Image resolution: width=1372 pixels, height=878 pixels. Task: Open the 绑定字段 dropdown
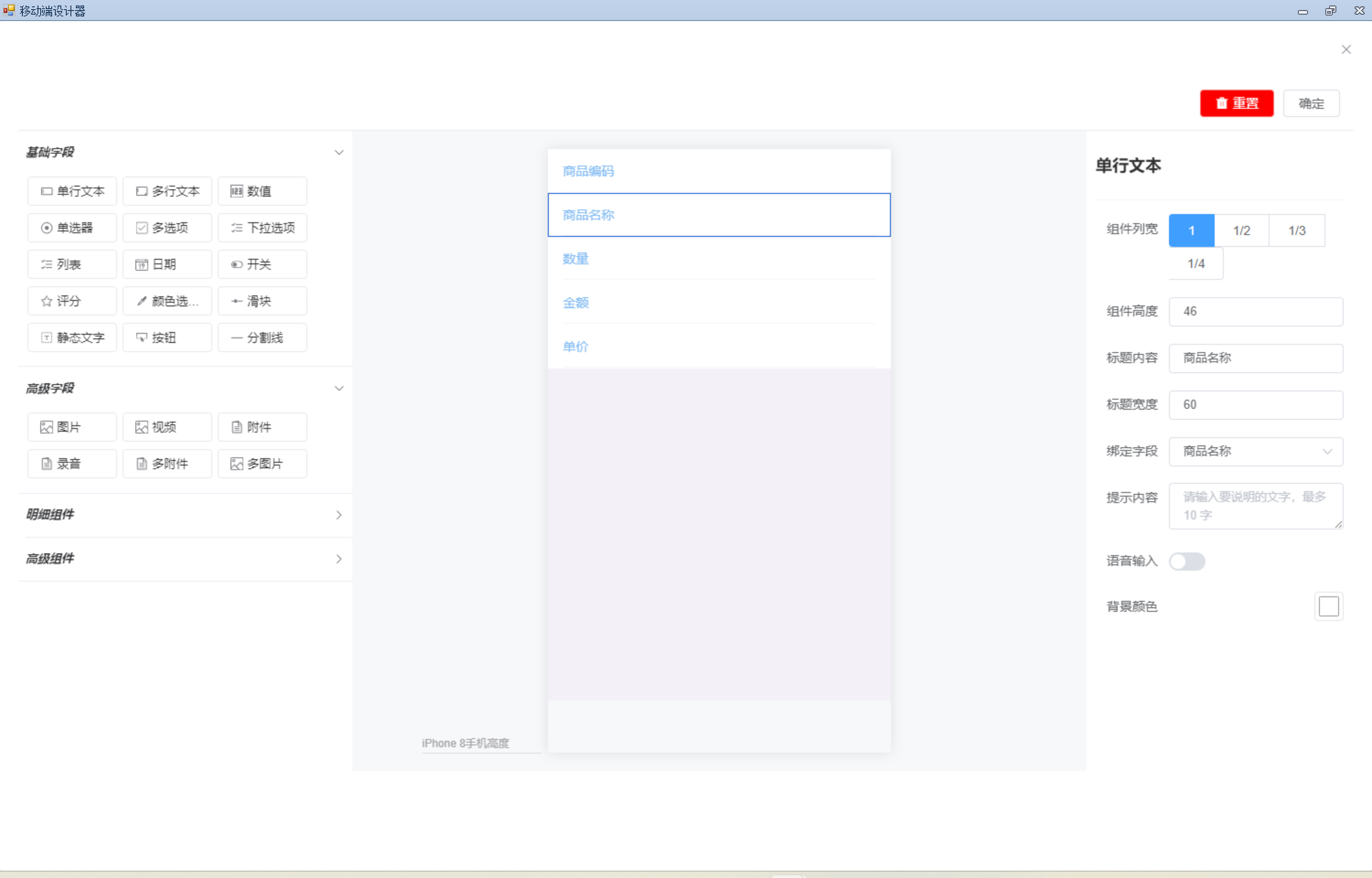coord(1255,451)
